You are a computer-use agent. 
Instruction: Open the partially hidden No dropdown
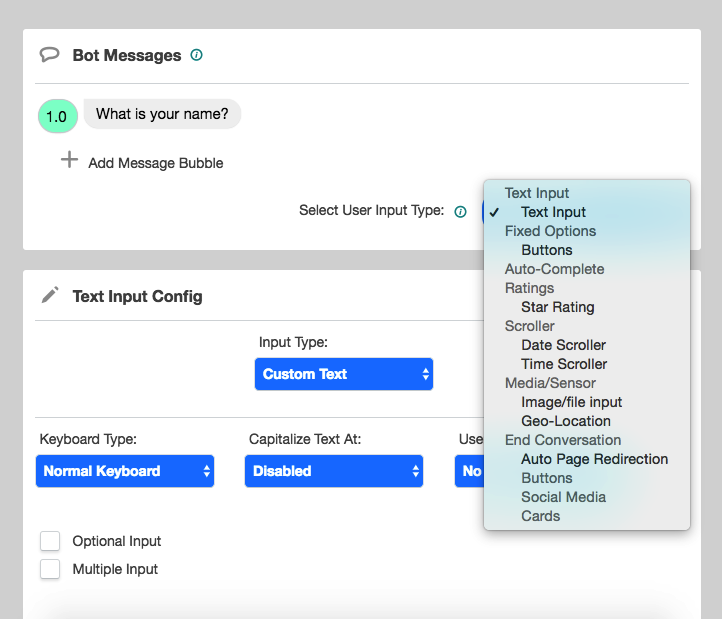(x=470, y=471)
